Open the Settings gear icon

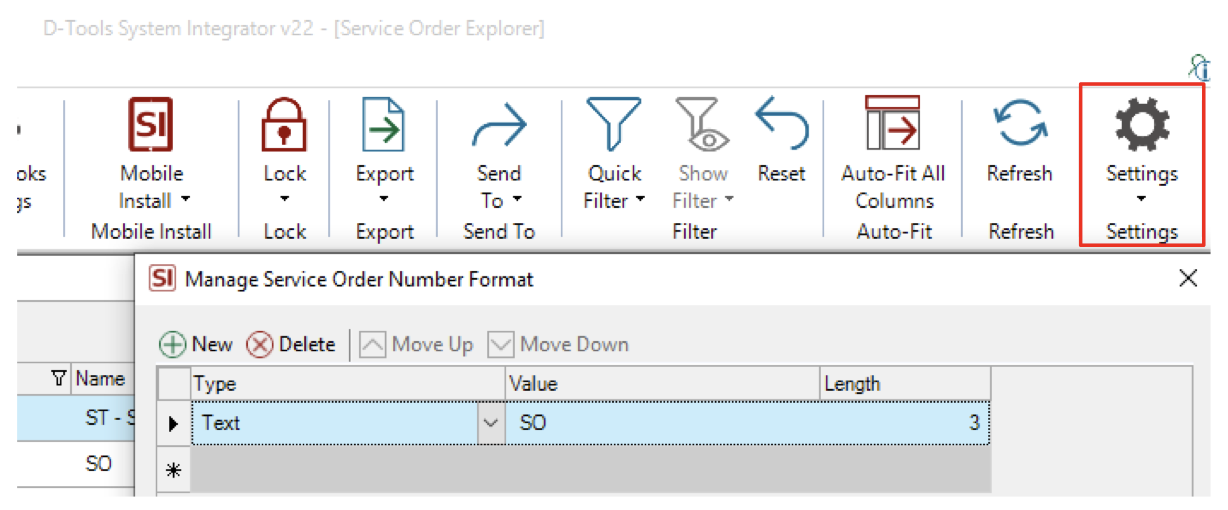(x=1141, y=125)
